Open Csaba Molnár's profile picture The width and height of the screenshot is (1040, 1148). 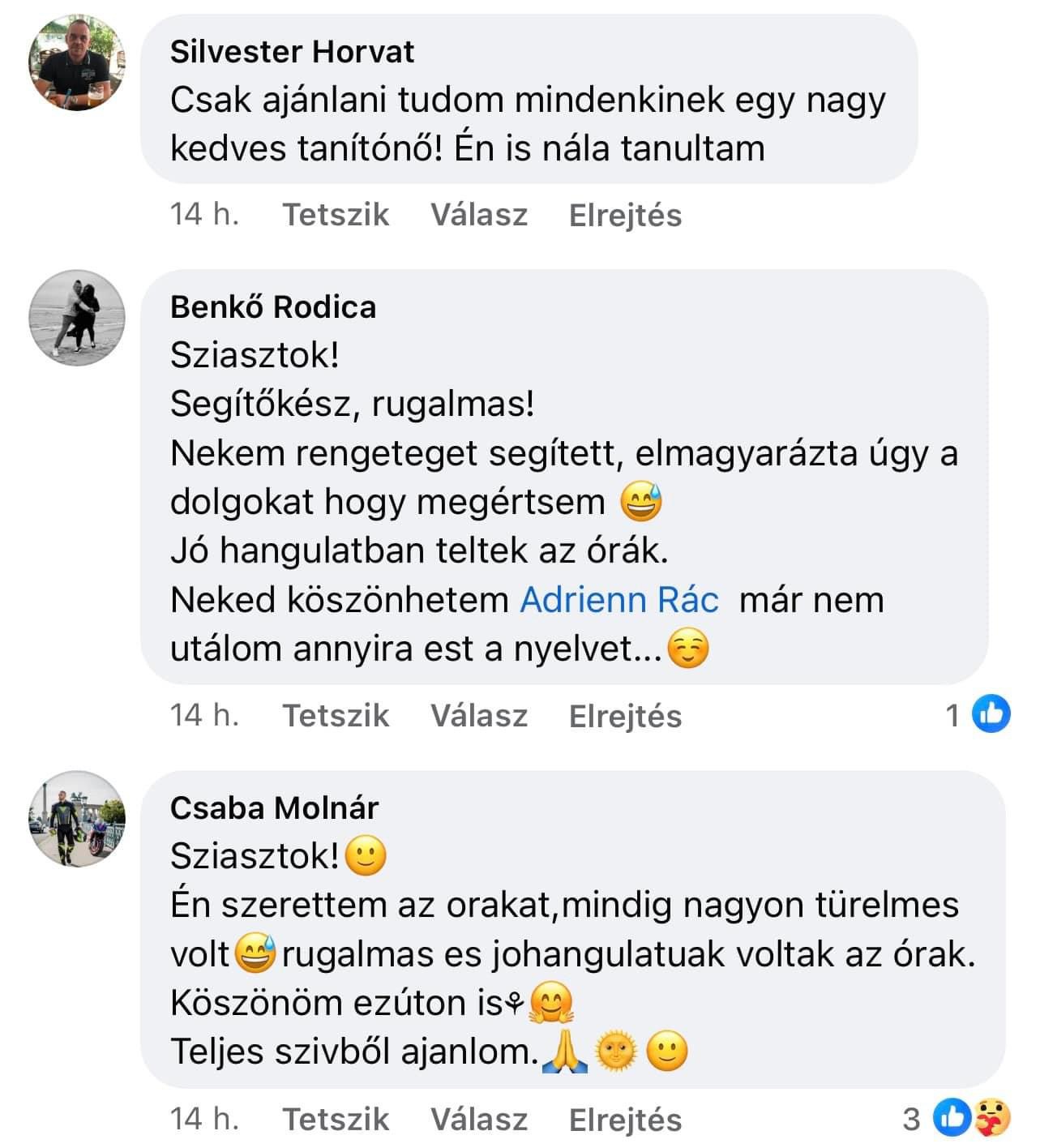[x=77, y=819]
